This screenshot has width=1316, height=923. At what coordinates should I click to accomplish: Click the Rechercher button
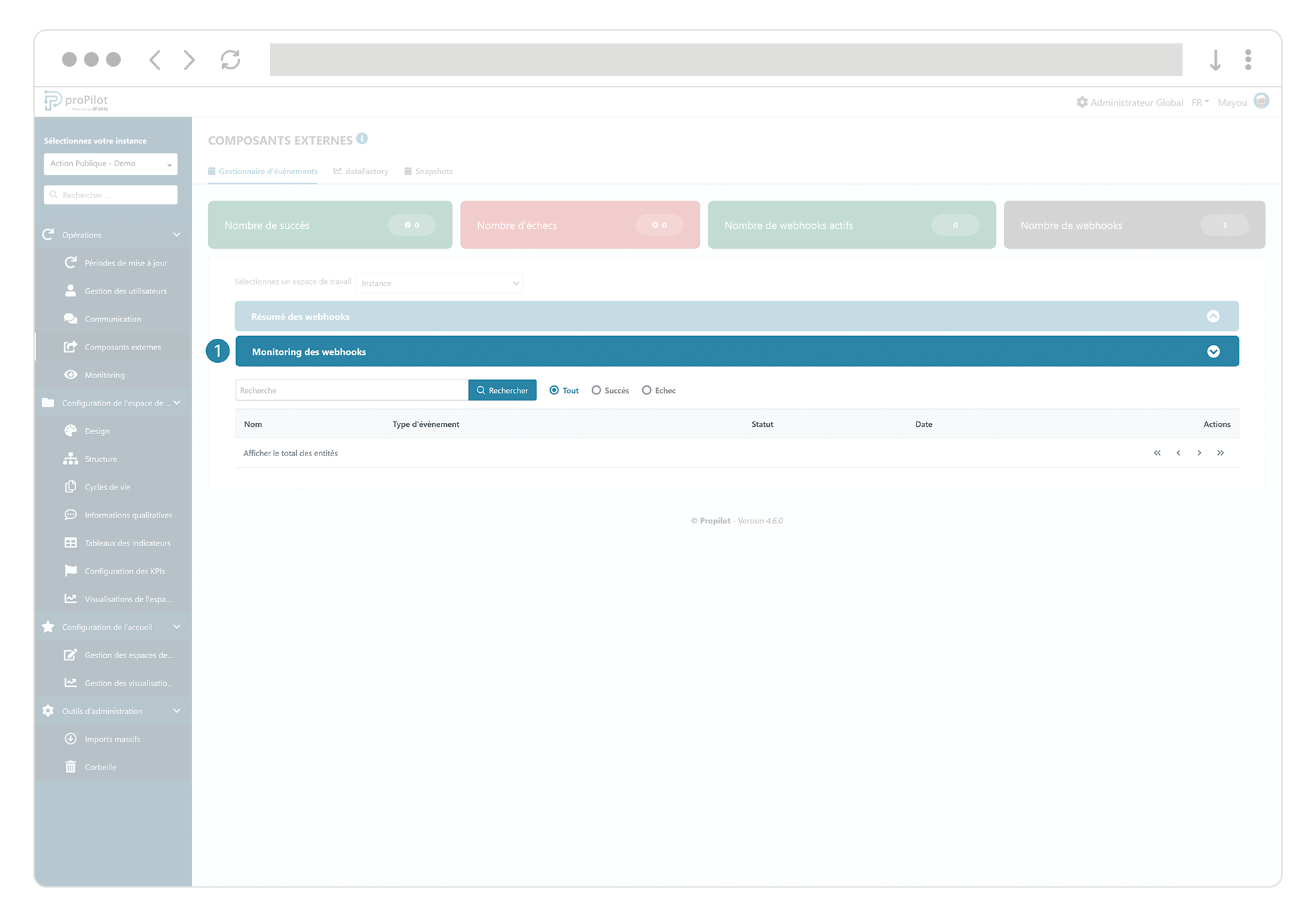point(502,389)
